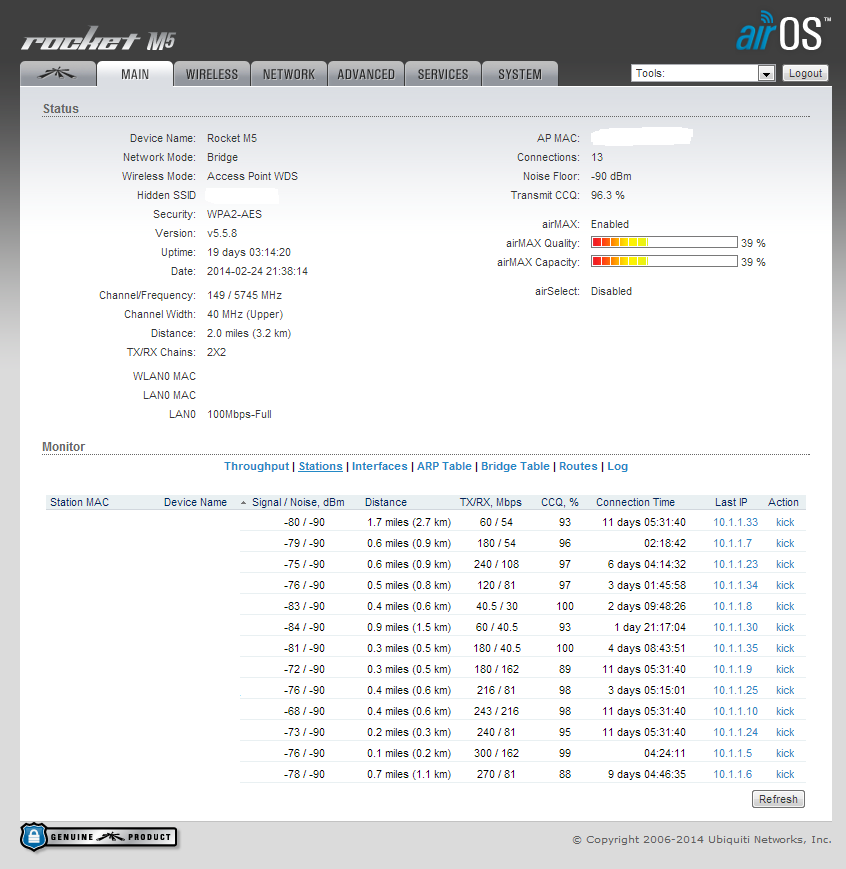Open the Interfaces monitor link
This screenshot has width=846, height=869.
coord(380,466)
